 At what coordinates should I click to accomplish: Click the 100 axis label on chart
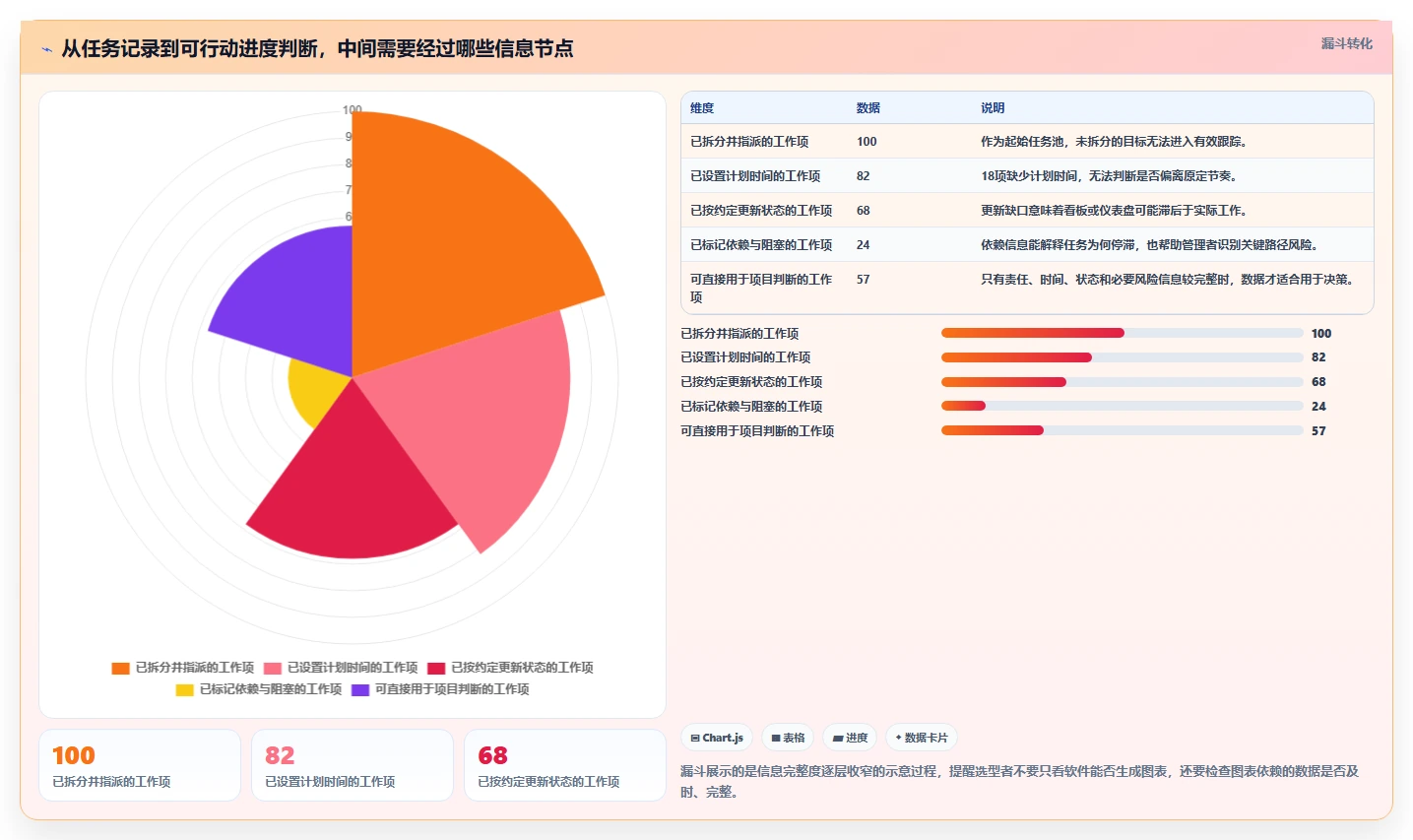pos(353,109)
